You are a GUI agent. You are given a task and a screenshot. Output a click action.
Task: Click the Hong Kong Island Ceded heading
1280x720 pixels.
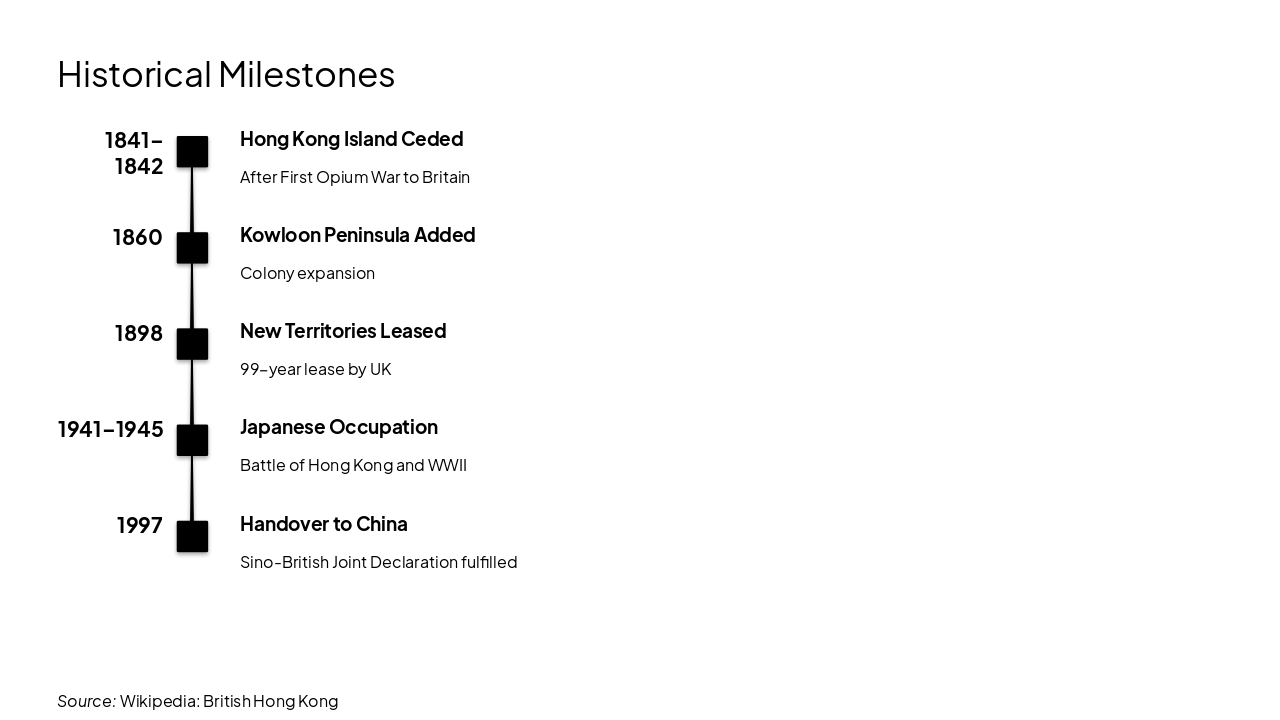coord(351,139)
